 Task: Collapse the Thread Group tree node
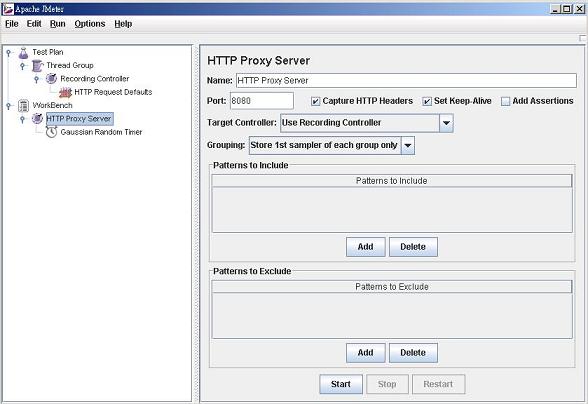tap(22, 66)
